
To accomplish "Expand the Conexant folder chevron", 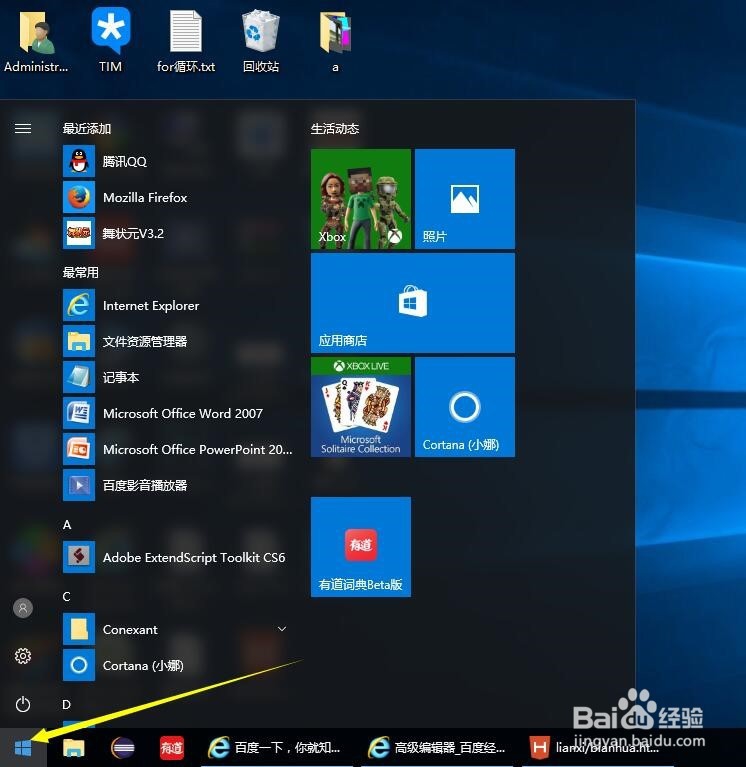I will coord(282,629).
